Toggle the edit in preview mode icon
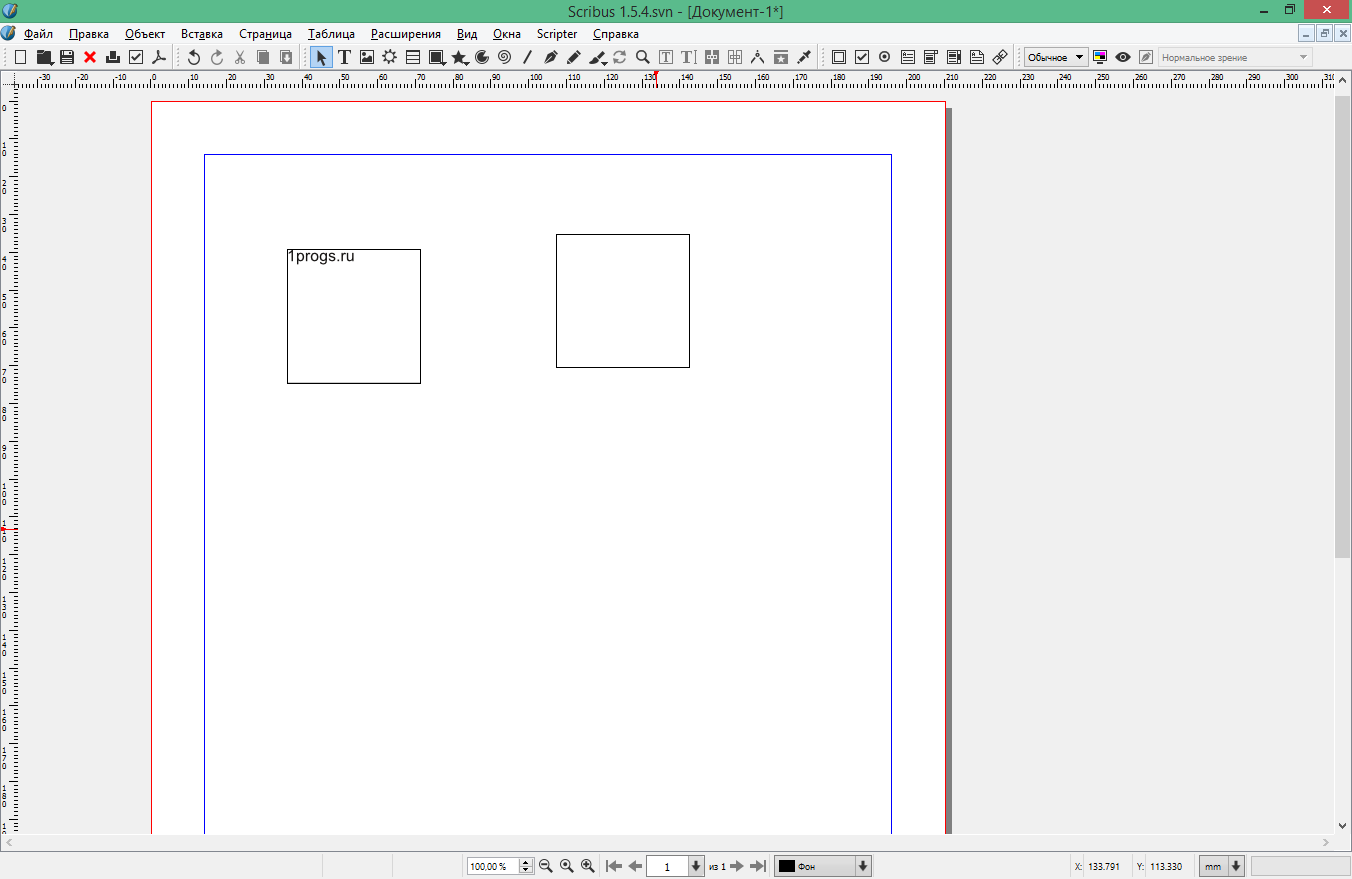This screenshot has width=1352, height=879. click(1146, 57)
